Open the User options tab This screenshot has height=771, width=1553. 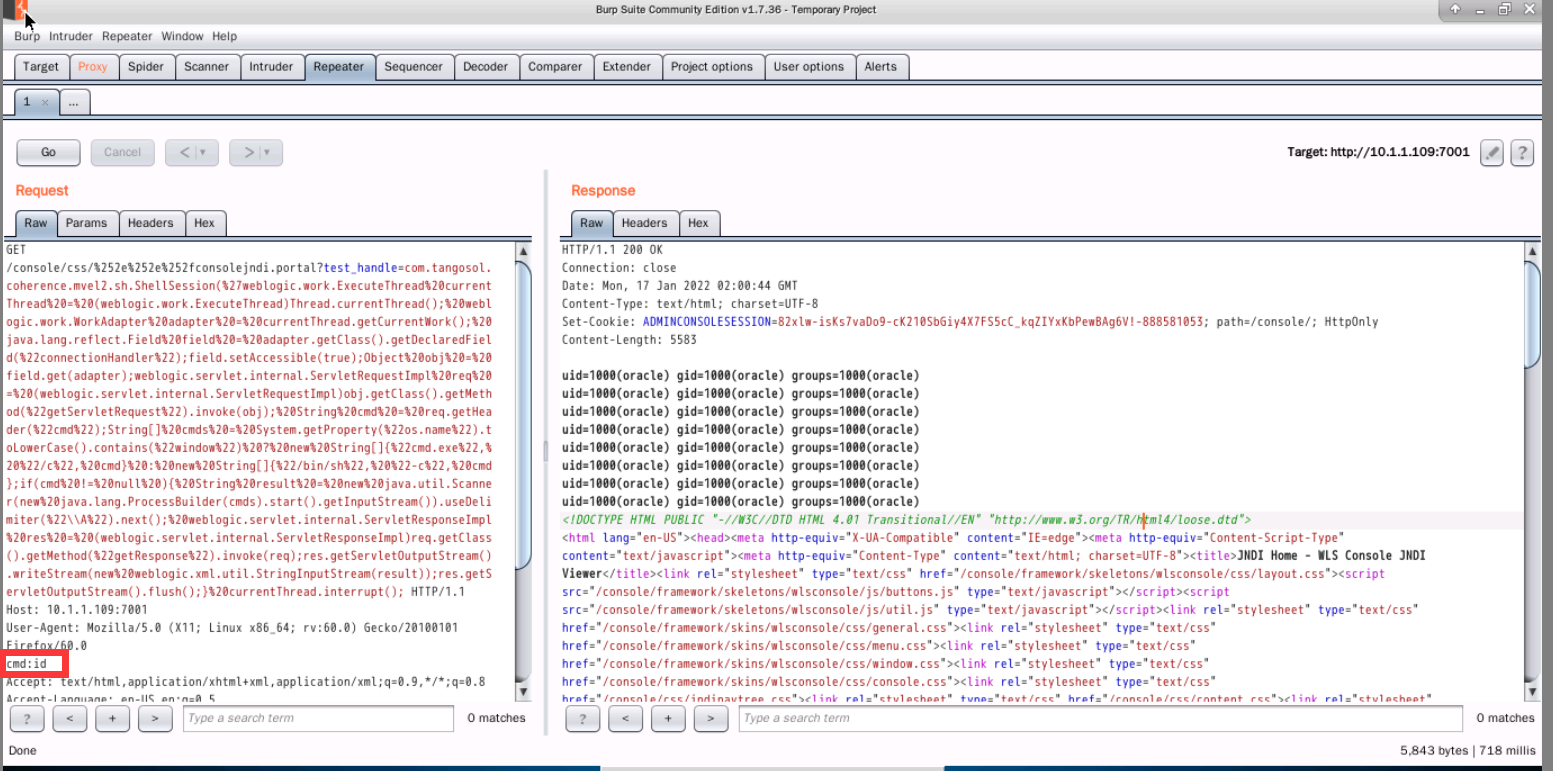click(809, 67)
